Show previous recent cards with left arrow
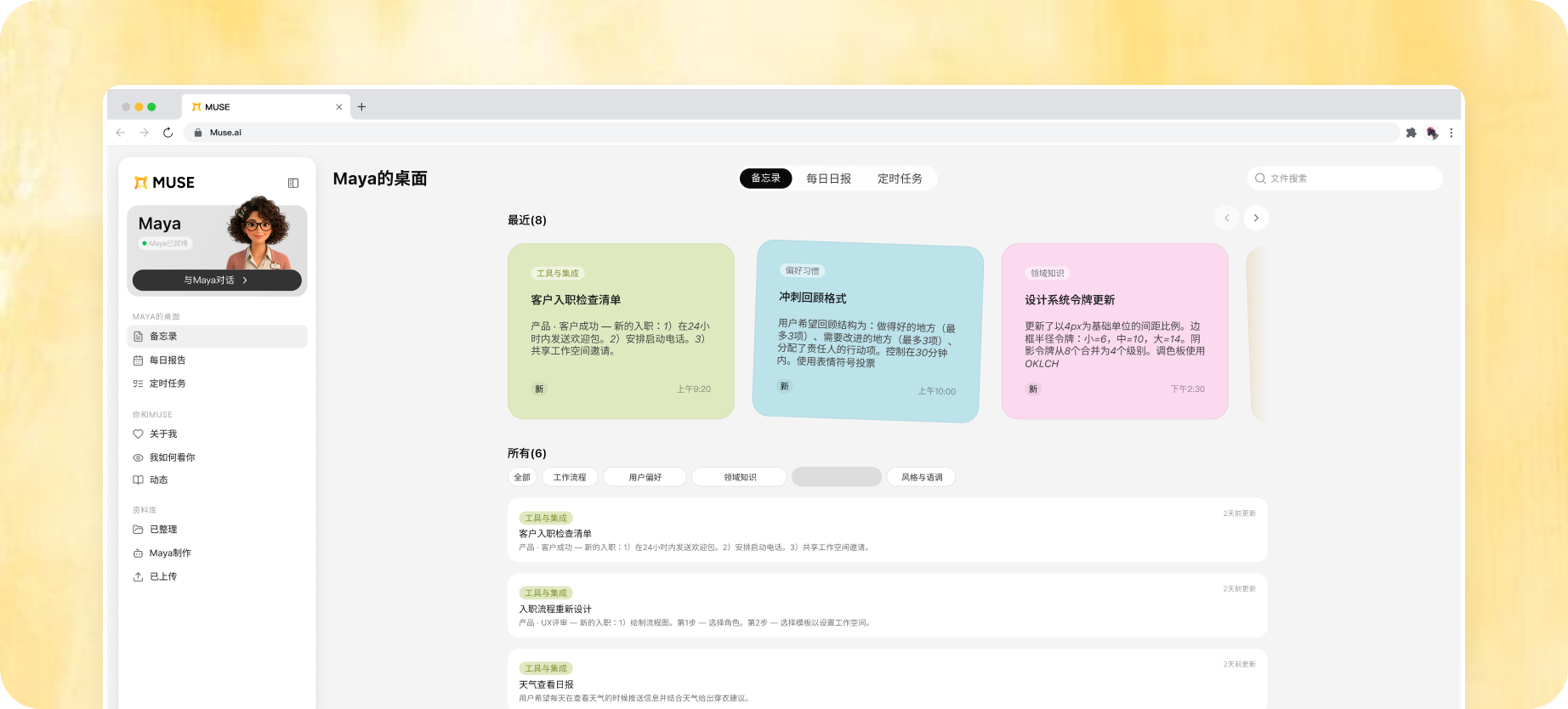Viewport: 1568px width, 709px height. tap(1226, 218)
